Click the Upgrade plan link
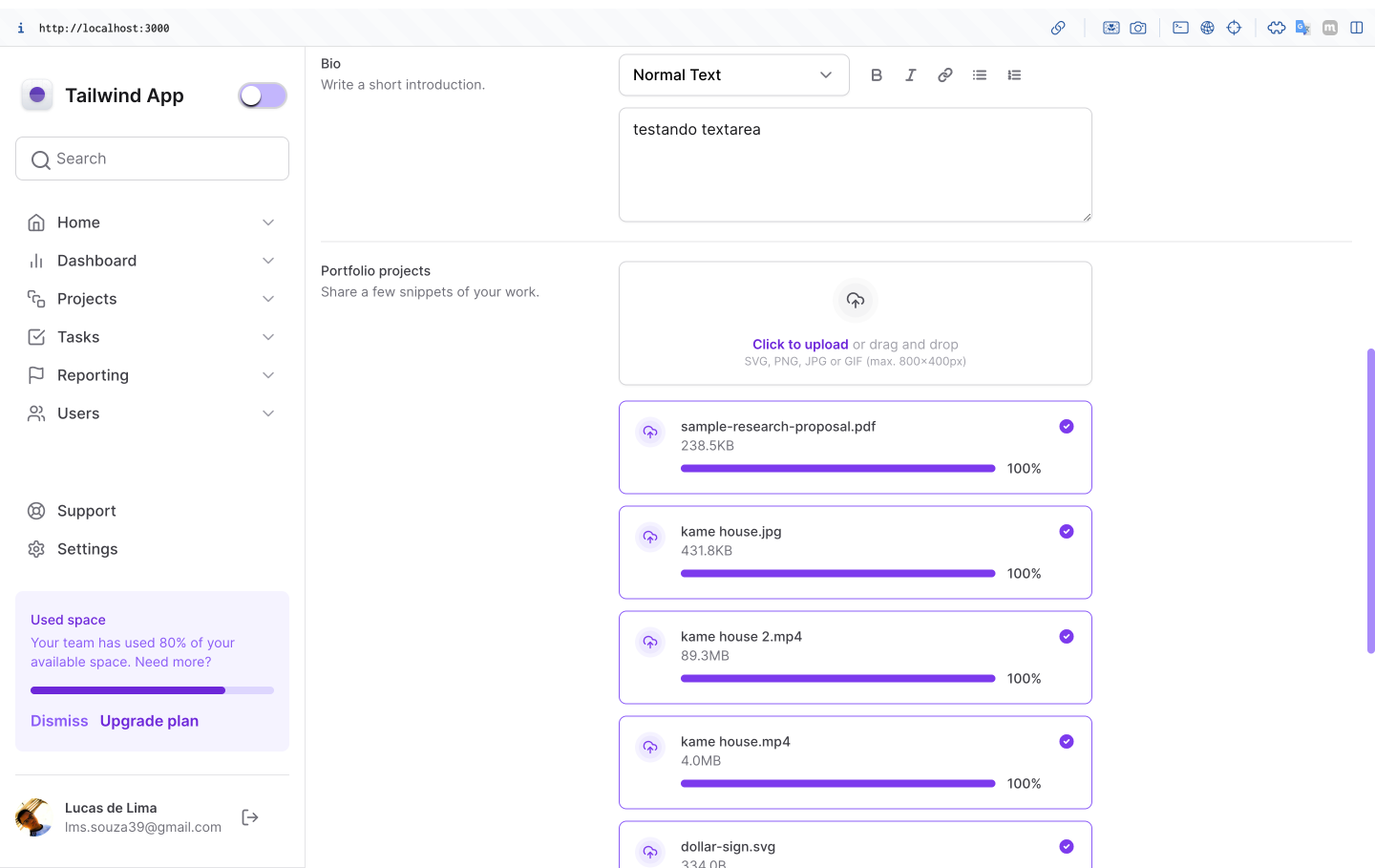Viewport: 1375px width, 868px height. coord(149,721)
